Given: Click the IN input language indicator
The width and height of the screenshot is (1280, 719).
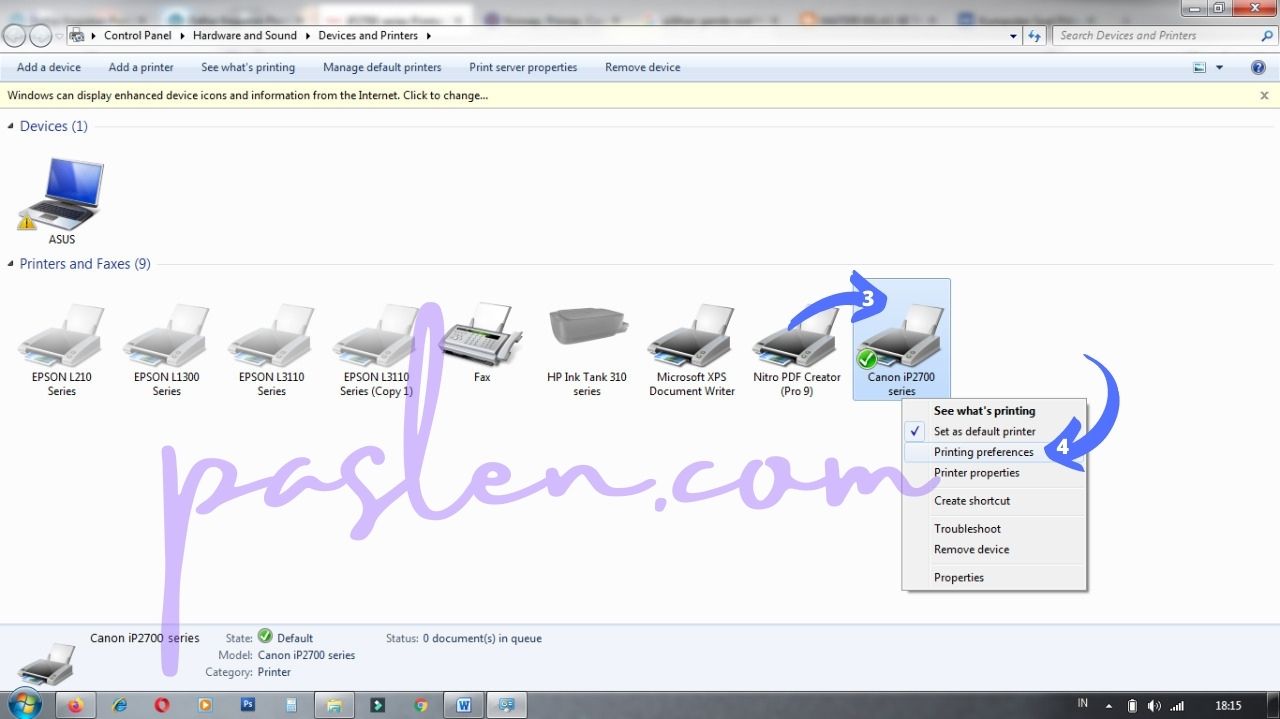Looking at the screenshot, I should (x=1082, y=704).
